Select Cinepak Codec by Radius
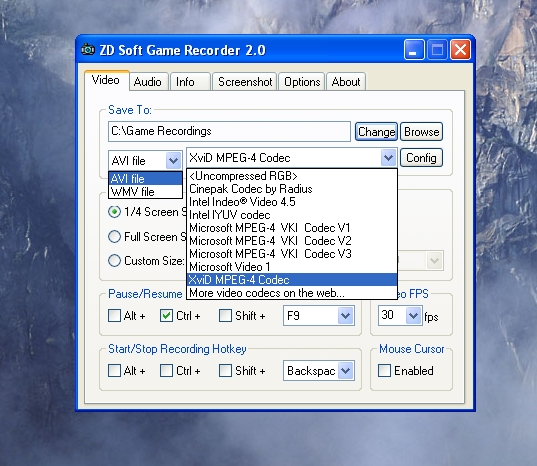Screen dimensions: 537x466 292,189
